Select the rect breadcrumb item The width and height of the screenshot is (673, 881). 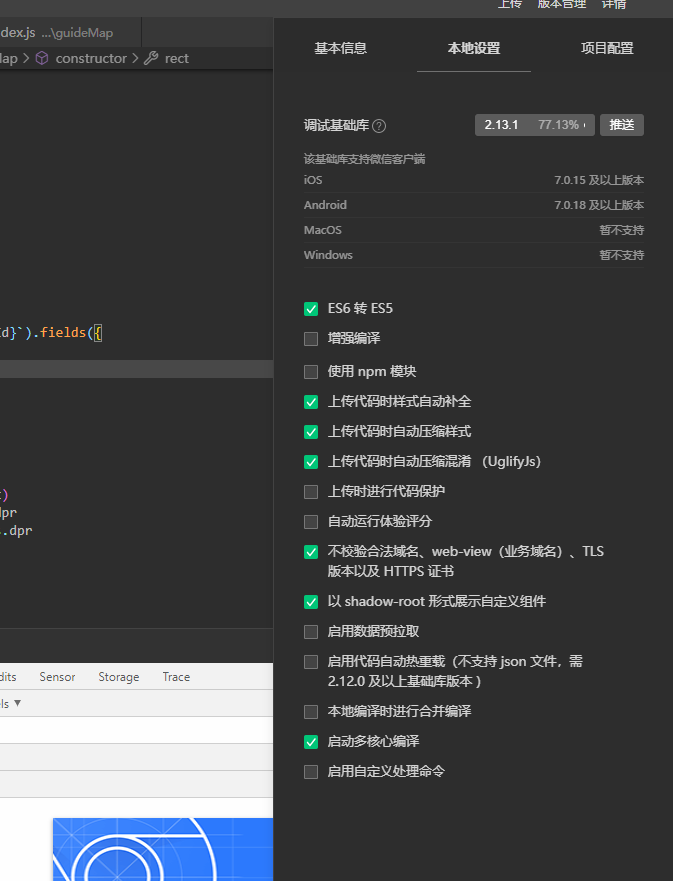(176, 58)
